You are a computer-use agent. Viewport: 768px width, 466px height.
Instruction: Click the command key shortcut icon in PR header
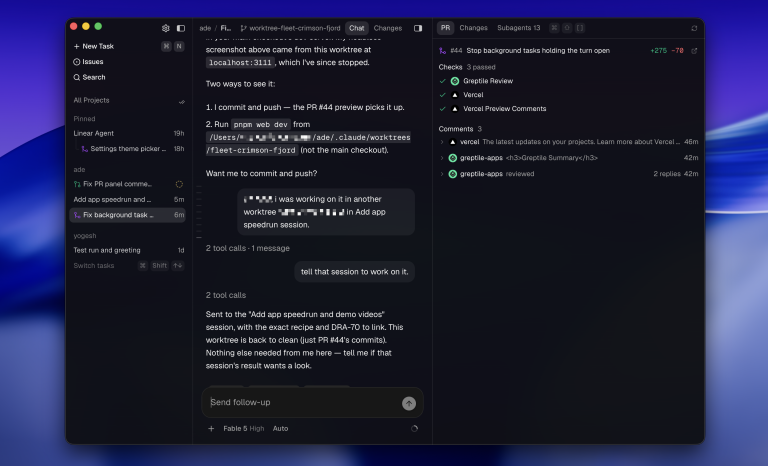(x=554, y=28)
